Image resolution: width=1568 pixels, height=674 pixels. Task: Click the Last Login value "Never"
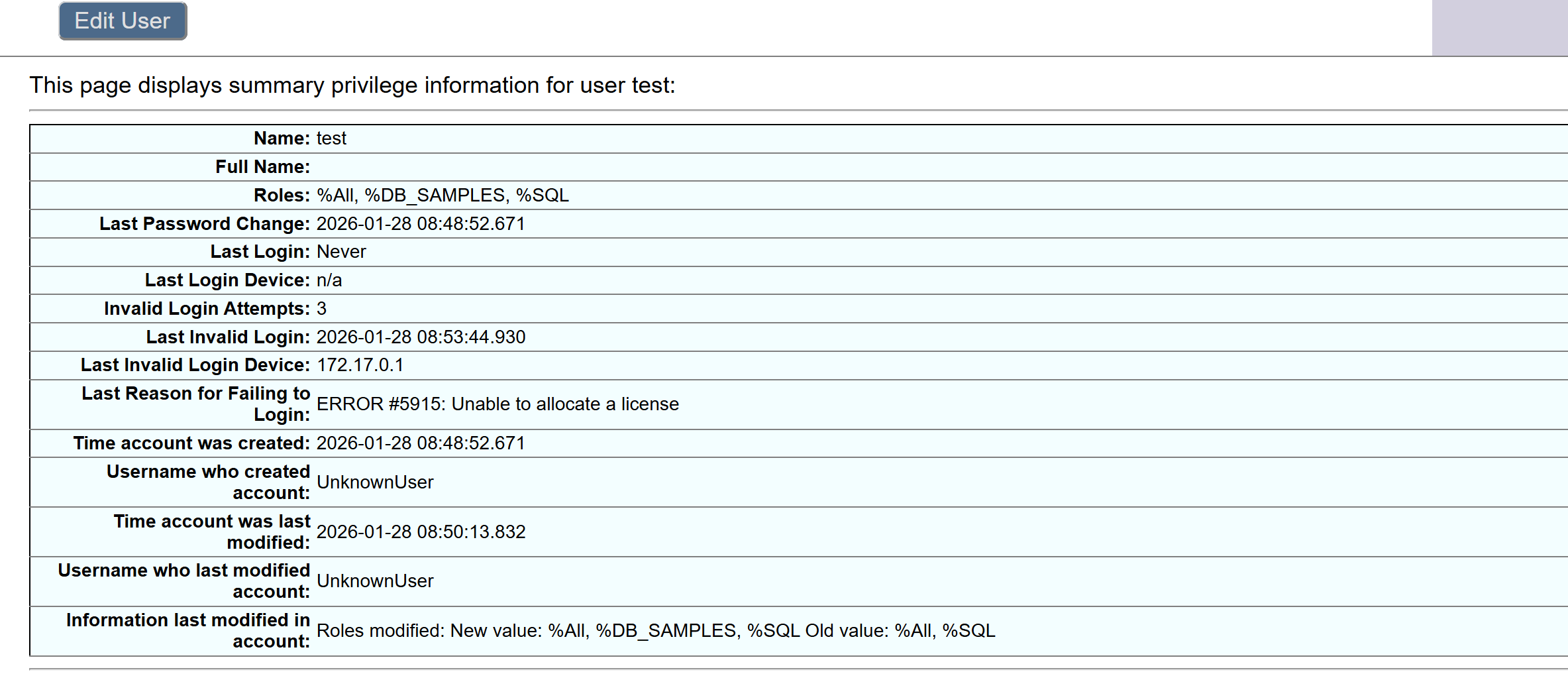point(341,252)
